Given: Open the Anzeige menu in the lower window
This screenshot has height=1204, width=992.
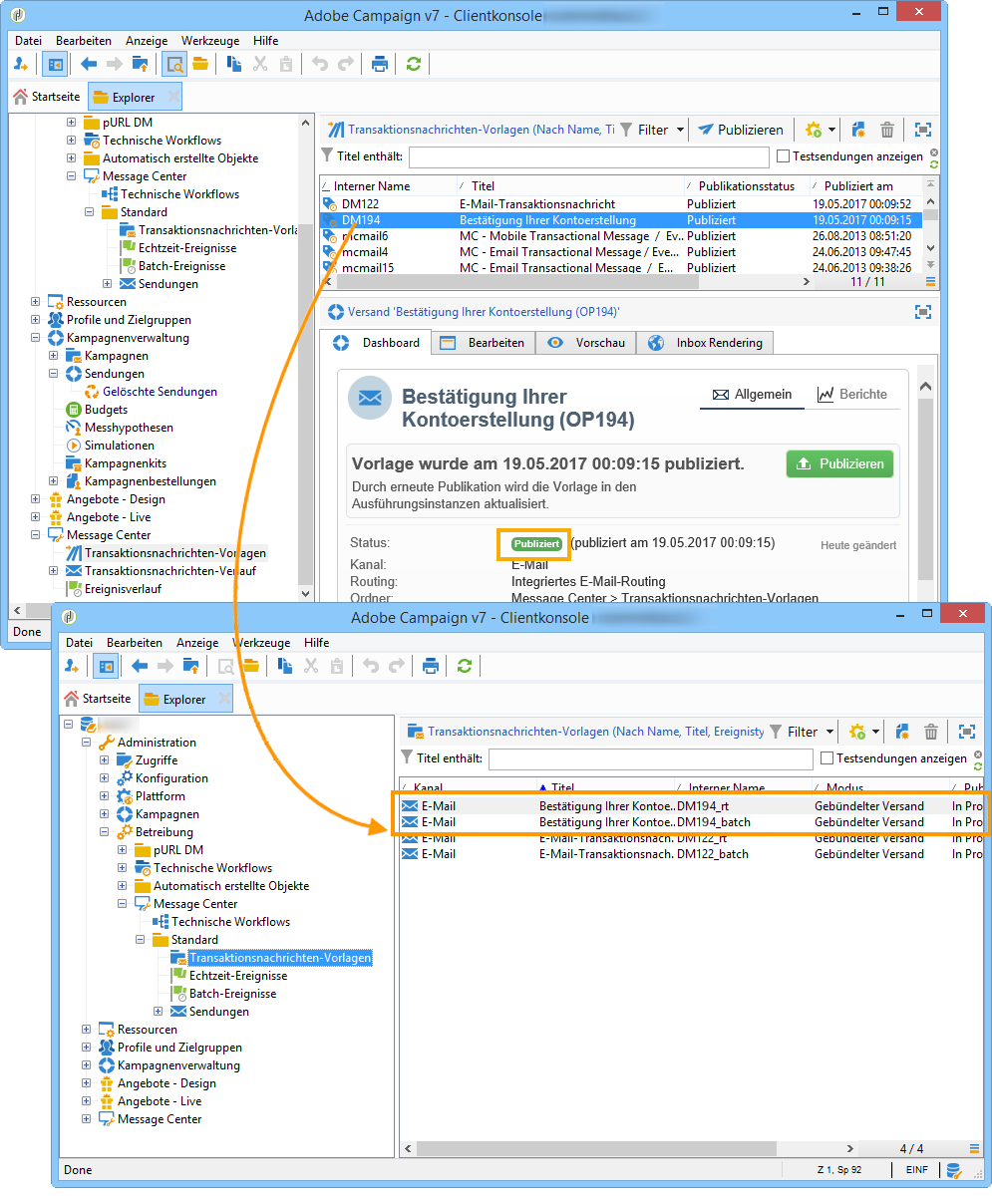Looking at the screenshot, I should pos(197,643).
